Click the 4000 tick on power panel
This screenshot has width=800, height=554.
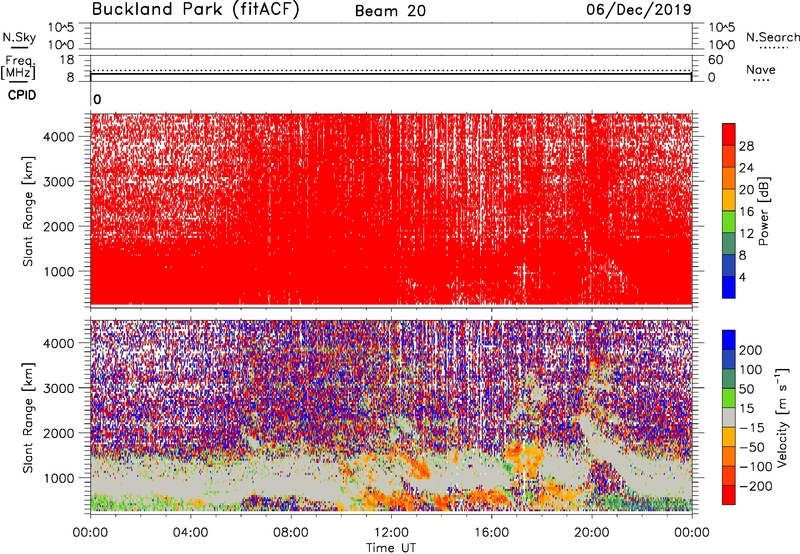click(x=58, y=137)
